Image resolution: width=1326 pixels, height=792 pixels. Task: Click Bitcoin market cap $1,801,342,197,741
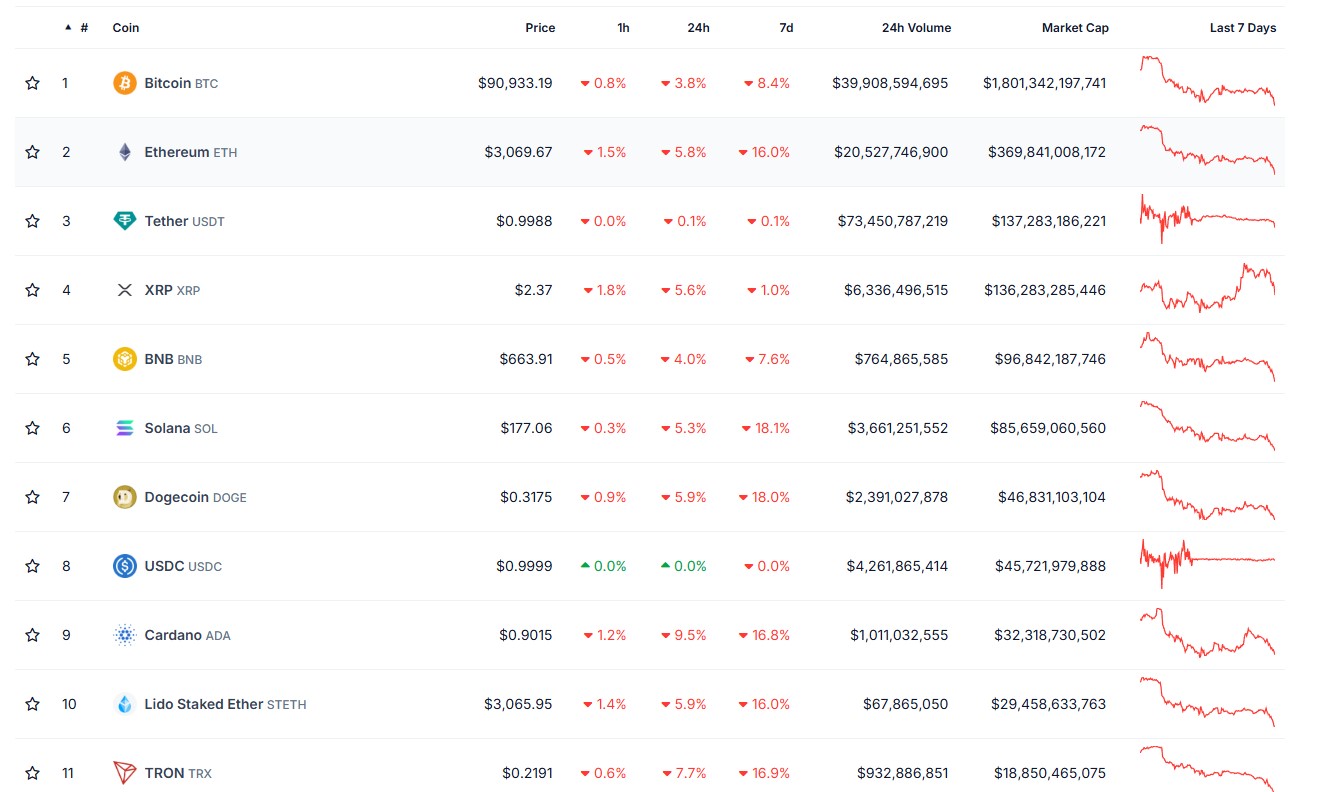click(x=1044, y=83)
